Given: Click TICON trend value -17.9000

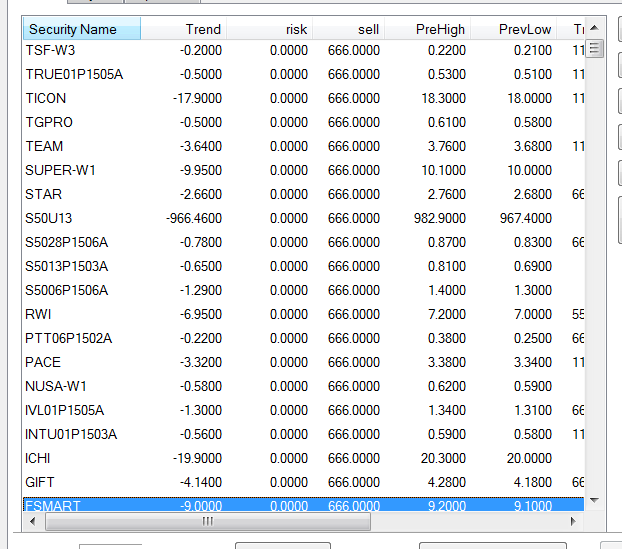Looking at the screenshot, I should 197,98.
